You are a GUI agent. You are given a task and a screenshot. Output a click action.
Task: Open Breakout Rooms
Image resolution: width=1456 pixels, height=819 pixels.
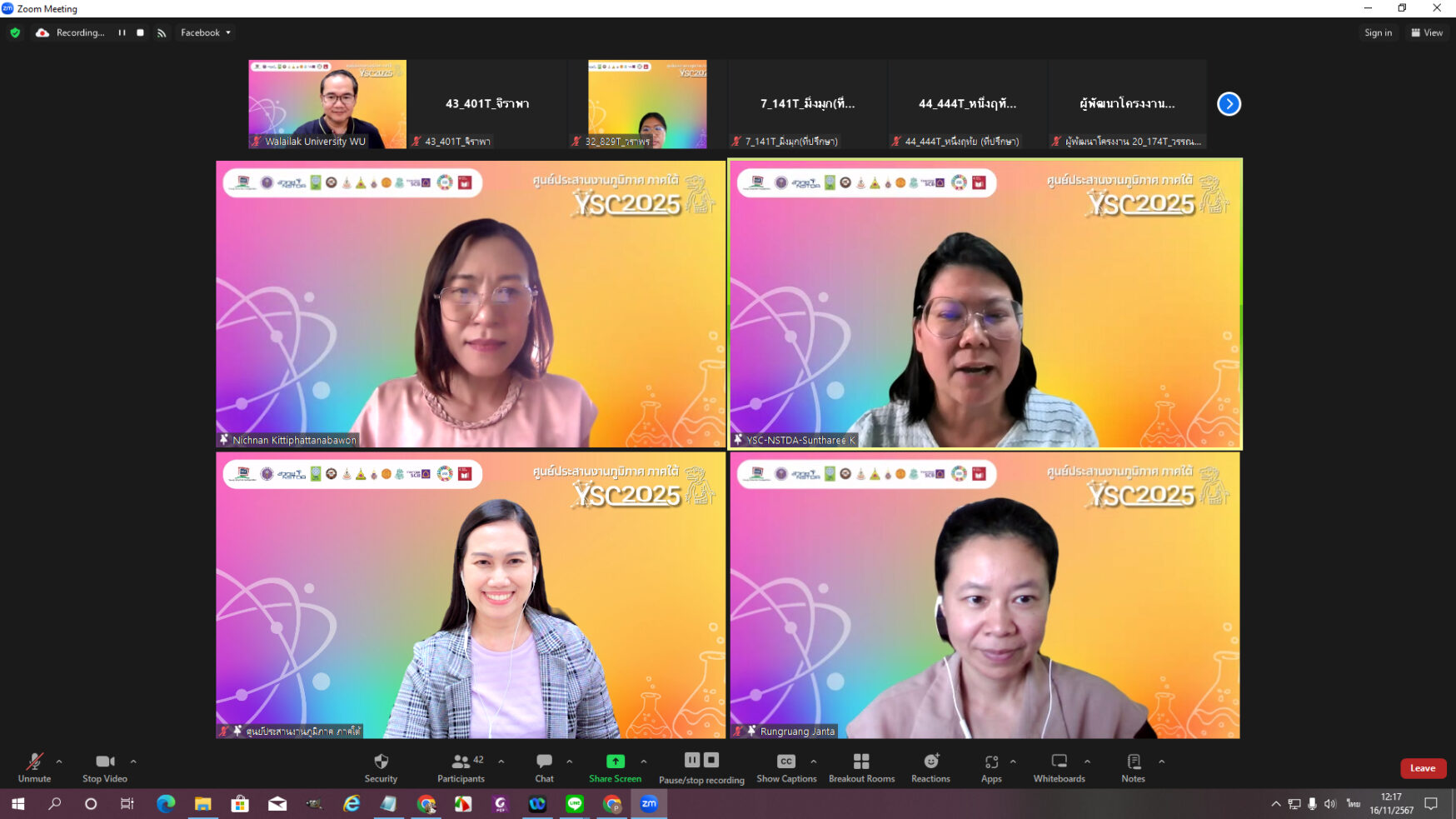[x=861, y=762]
